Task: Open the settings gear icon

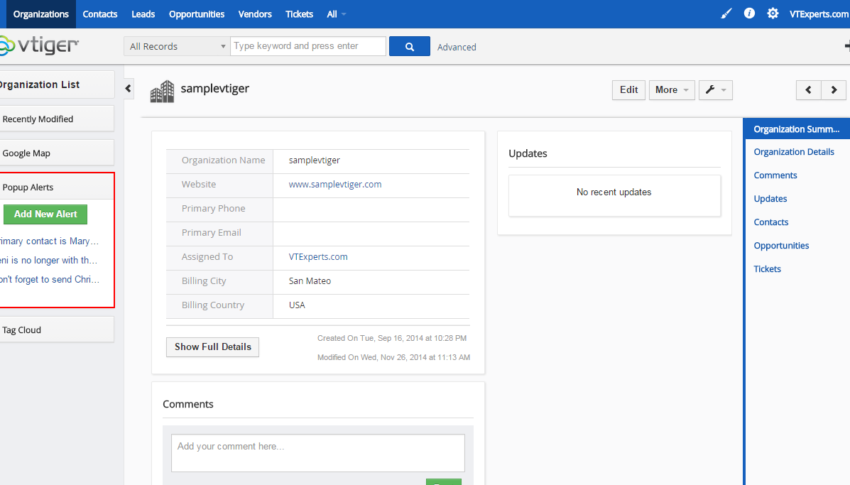Action: click(772, 14)
